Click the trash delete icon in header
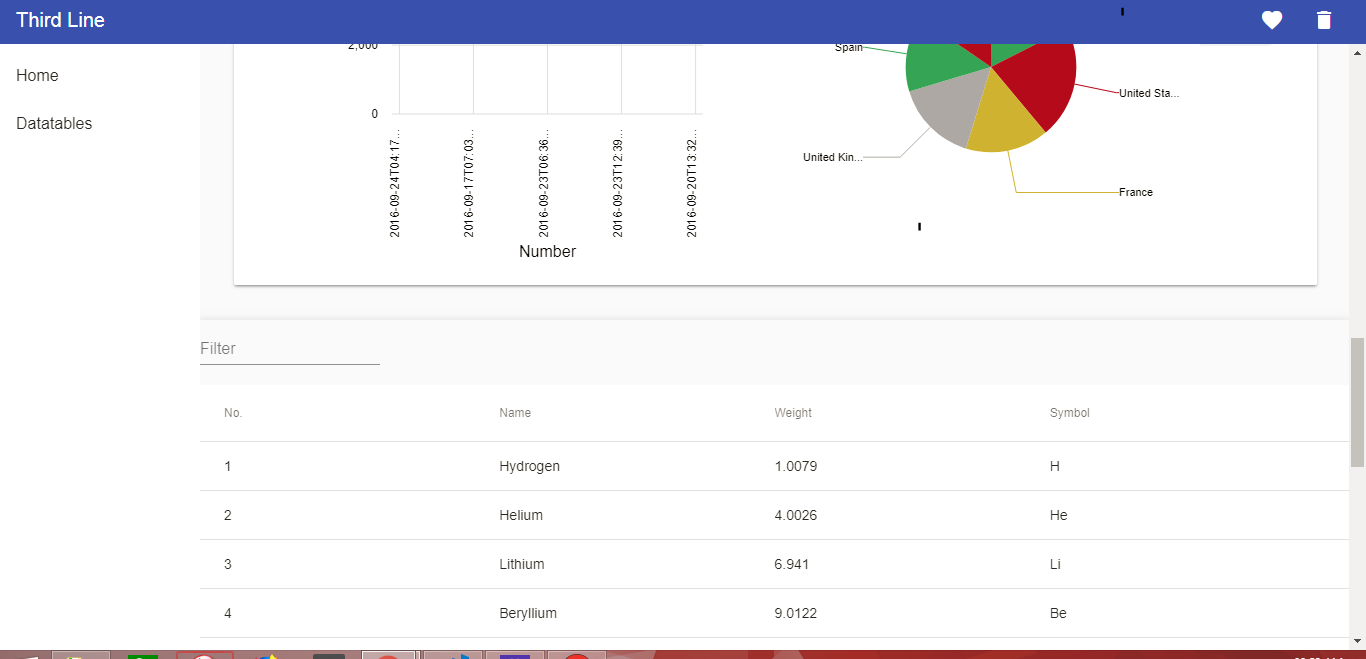 [1324, 20]
